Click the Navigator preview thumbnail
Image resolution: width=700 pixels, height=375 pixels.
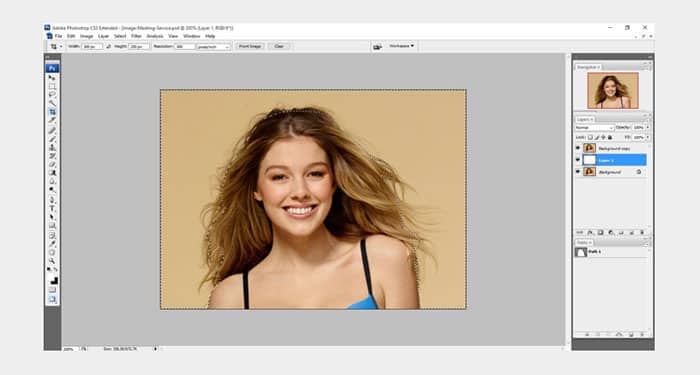[613, 91]
